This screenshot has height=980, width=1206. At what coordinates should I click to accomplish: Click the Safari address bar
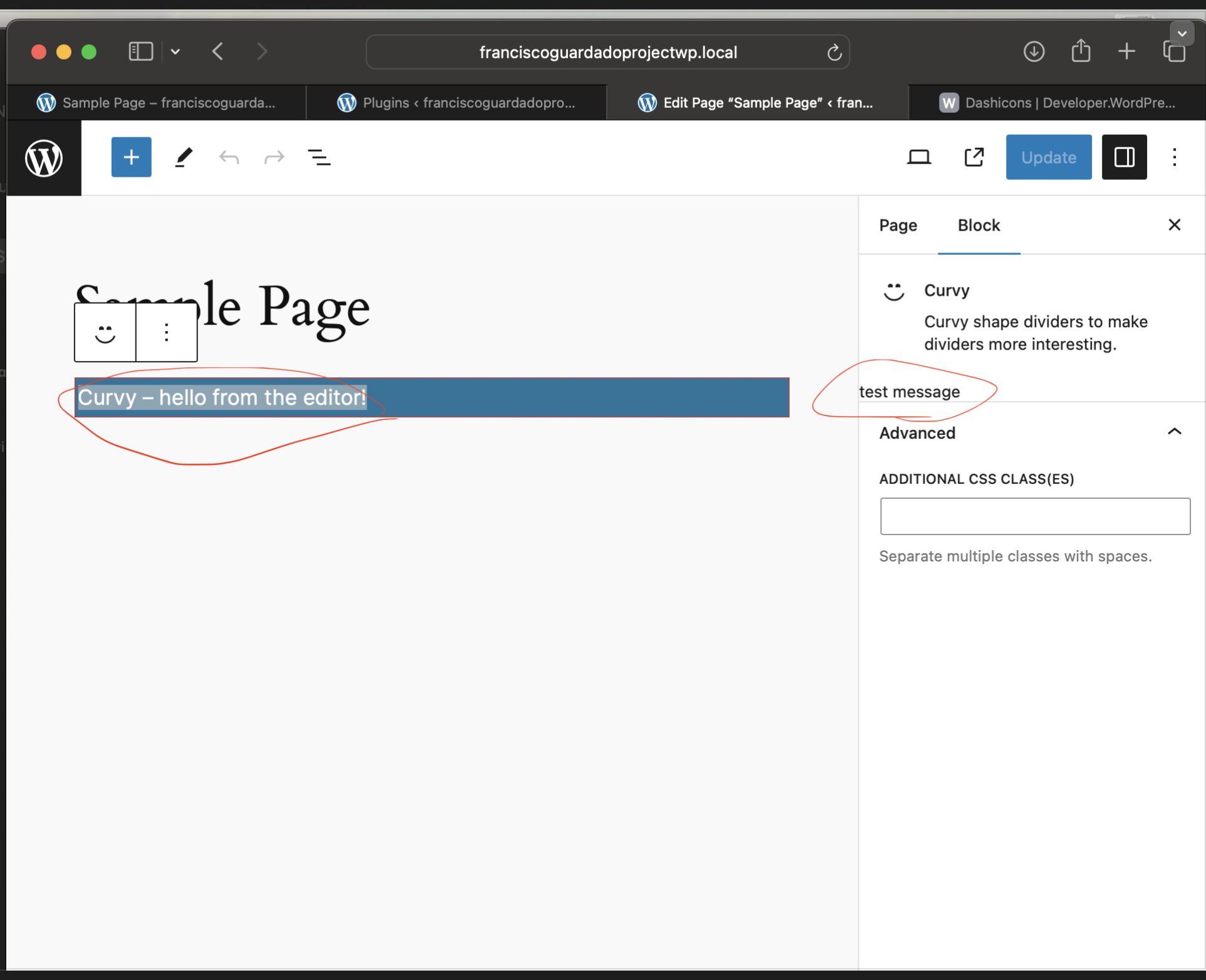pyautogui.click(x=607, y=52)
